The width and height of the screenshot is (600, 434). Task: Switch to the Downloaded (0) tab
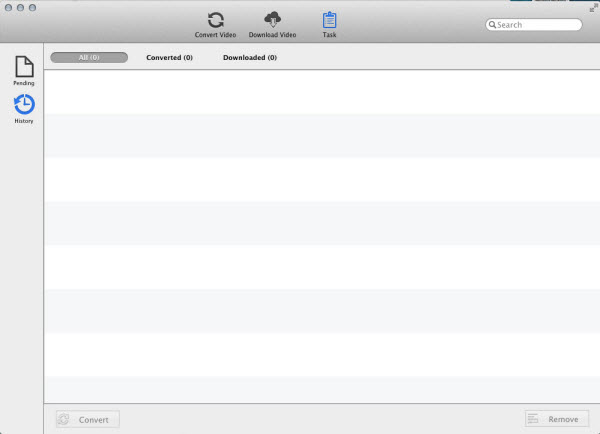pyautogui.click(x=249, y=58)
